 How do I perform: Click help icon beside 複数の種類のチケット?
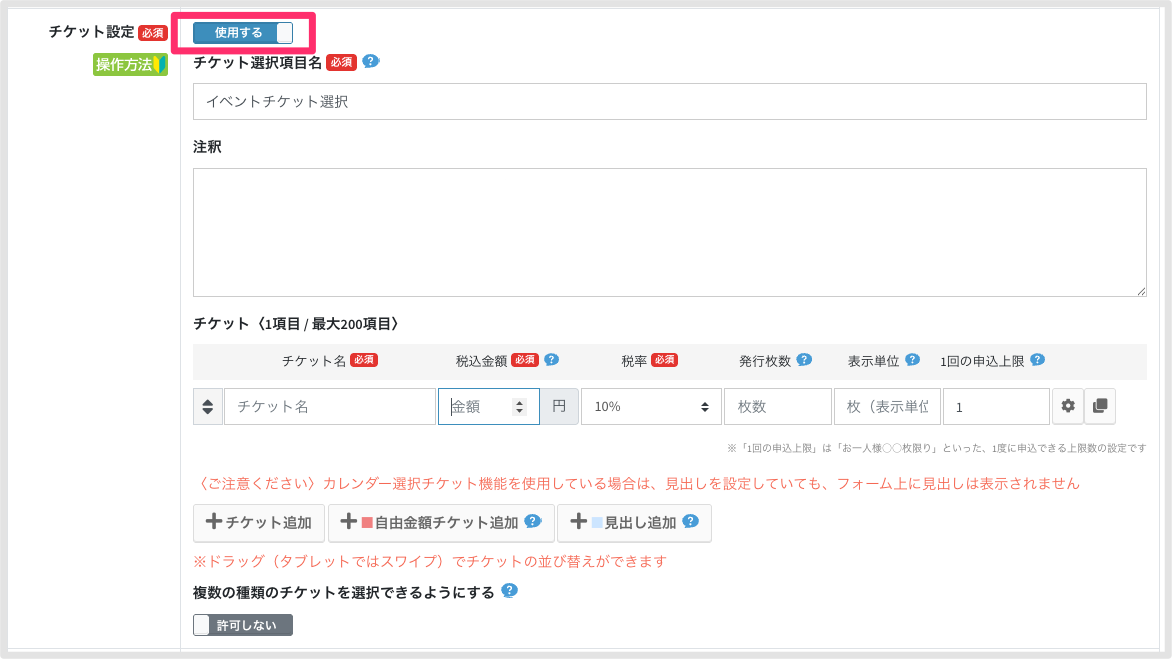point(510,591)
